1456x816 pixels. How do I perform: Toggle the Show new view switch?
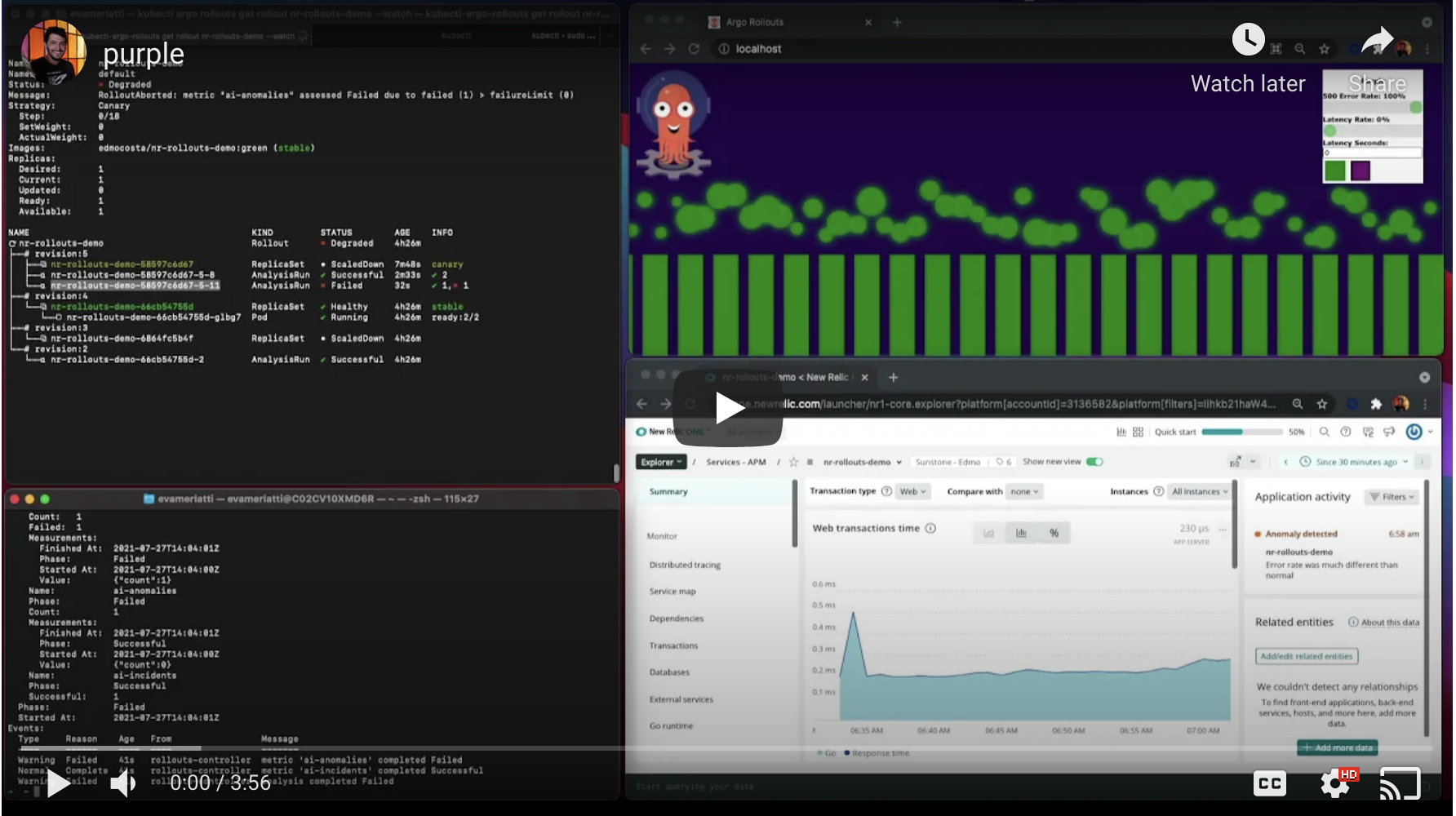tap(1094, 462)
